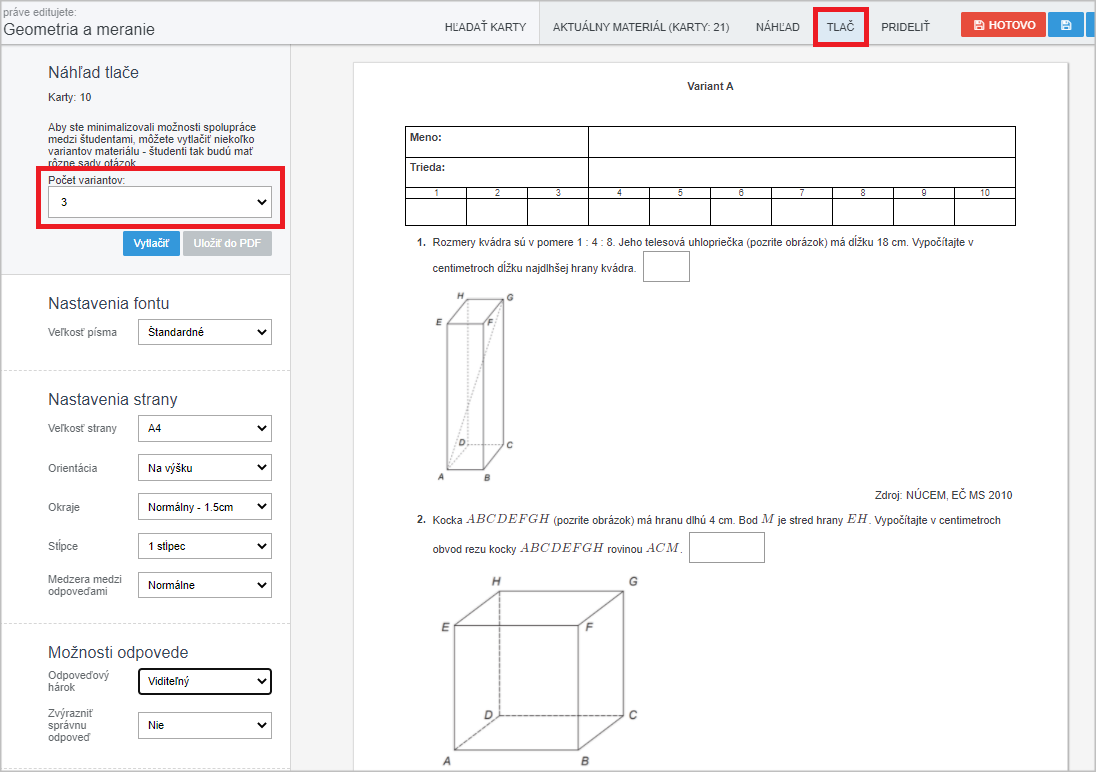Click the Vytlačiť button
This screenshot has height=772, width=1096.
tap(151, 243)
